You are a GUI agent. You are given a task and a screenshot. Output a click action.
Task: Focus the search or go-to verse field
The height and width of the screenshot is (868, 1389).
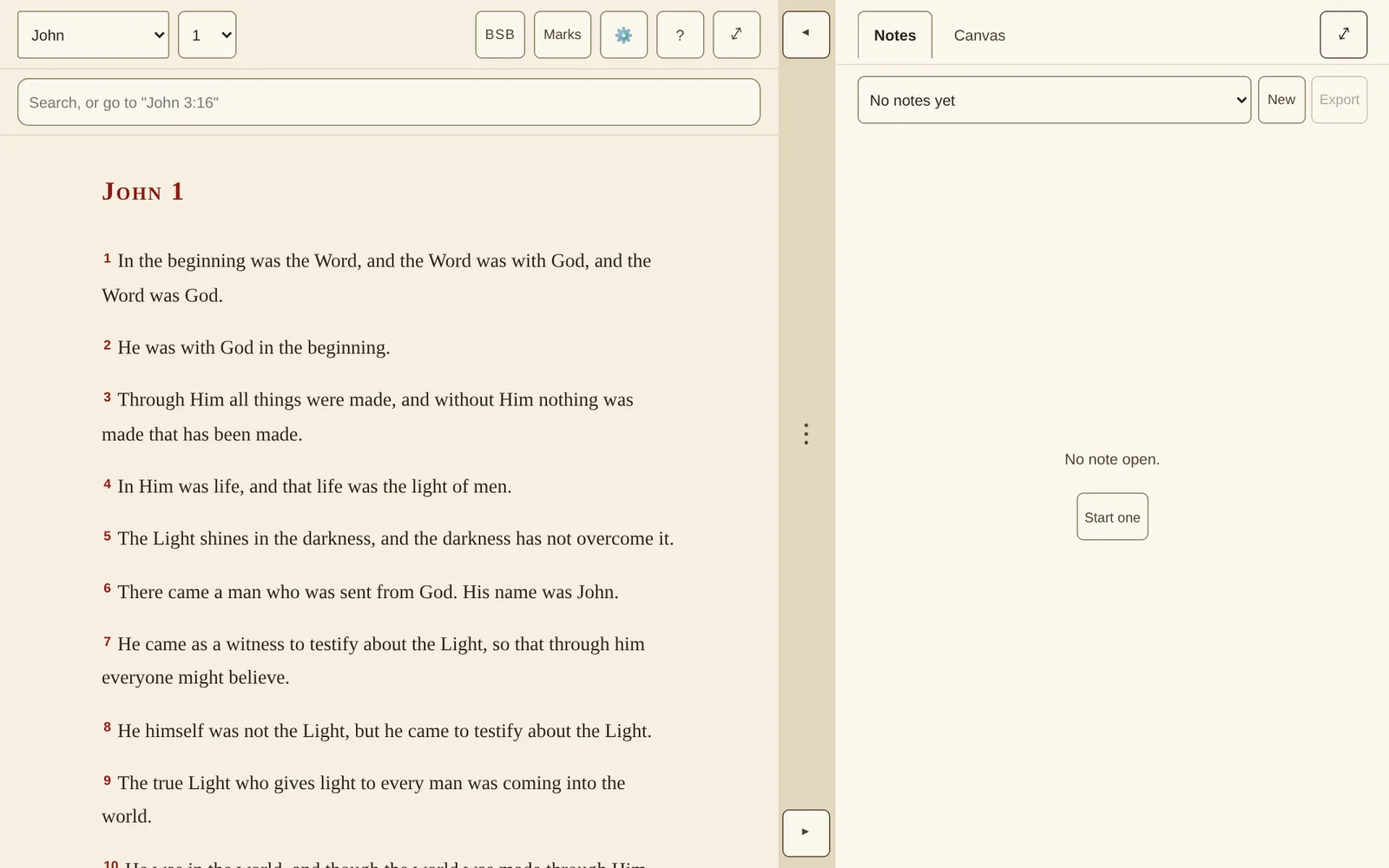(389, 102)
